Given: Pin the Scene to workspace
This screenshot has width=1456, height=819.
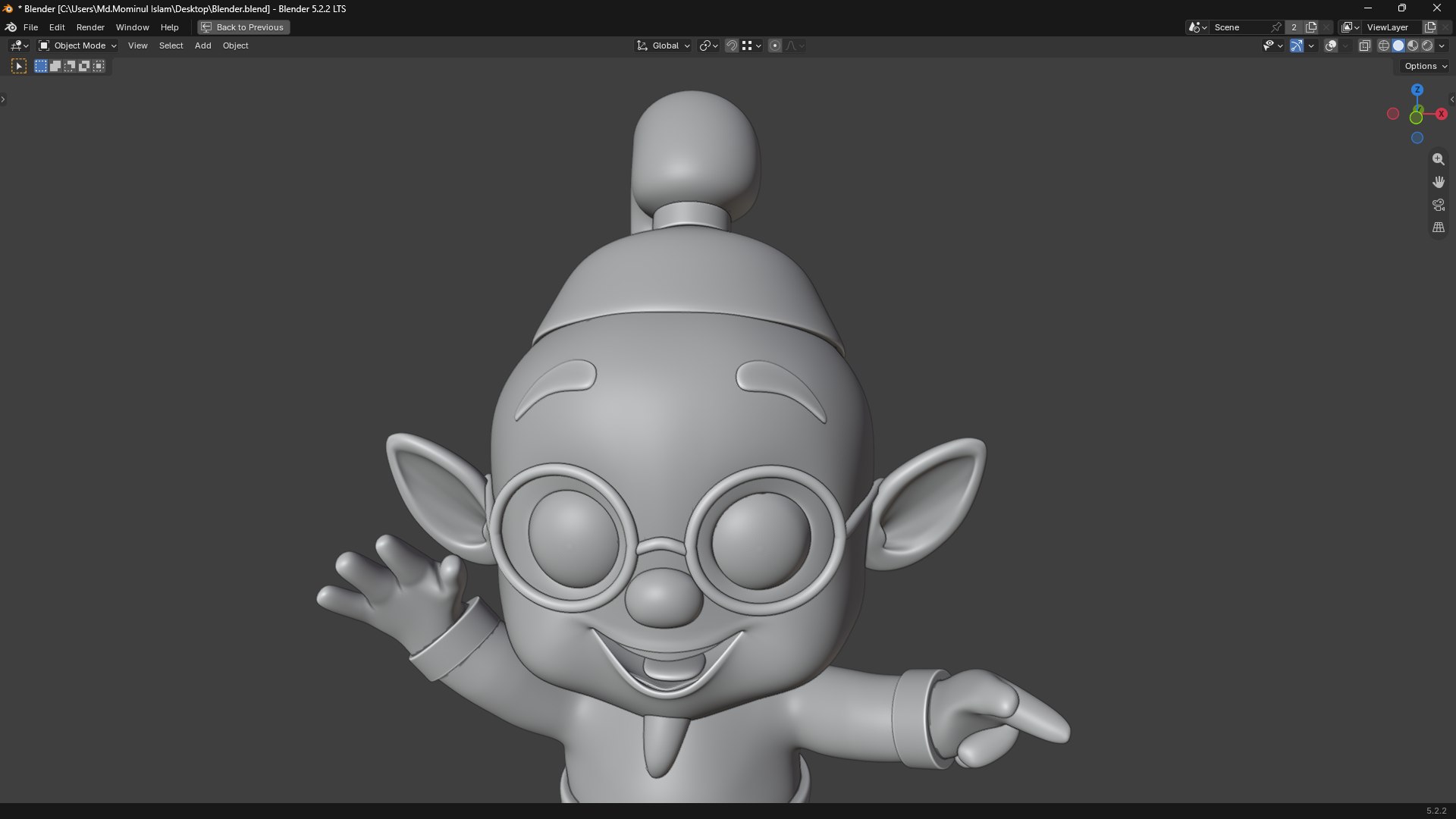Looking at the screenshot, I should pos(1276,27).
